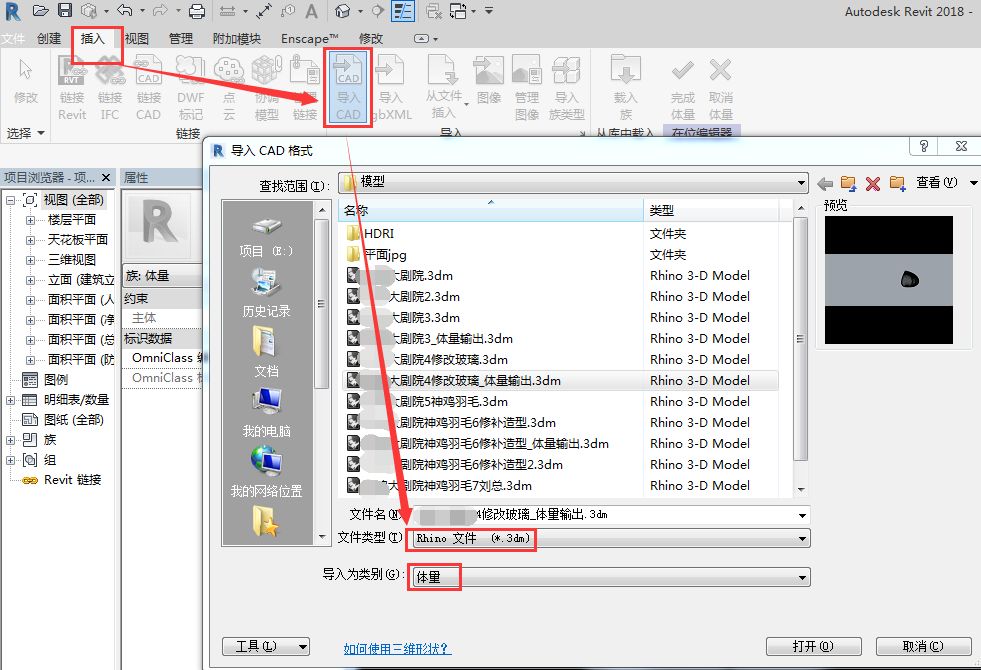Switch to the 附加模块 ribbon tab
981x670 pixels.
point(236,39)
